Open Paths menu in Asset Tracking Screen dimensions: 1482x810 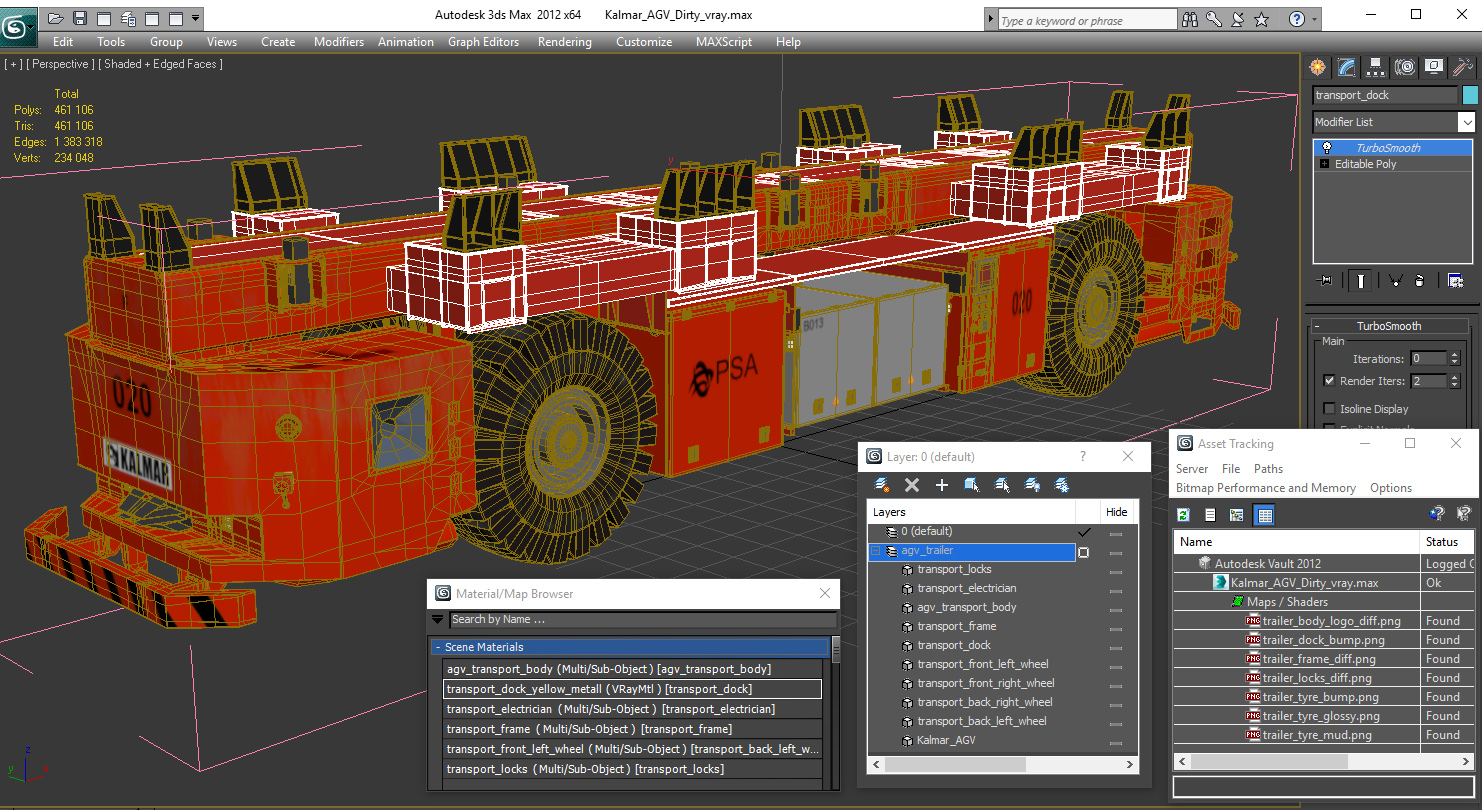1268,469
